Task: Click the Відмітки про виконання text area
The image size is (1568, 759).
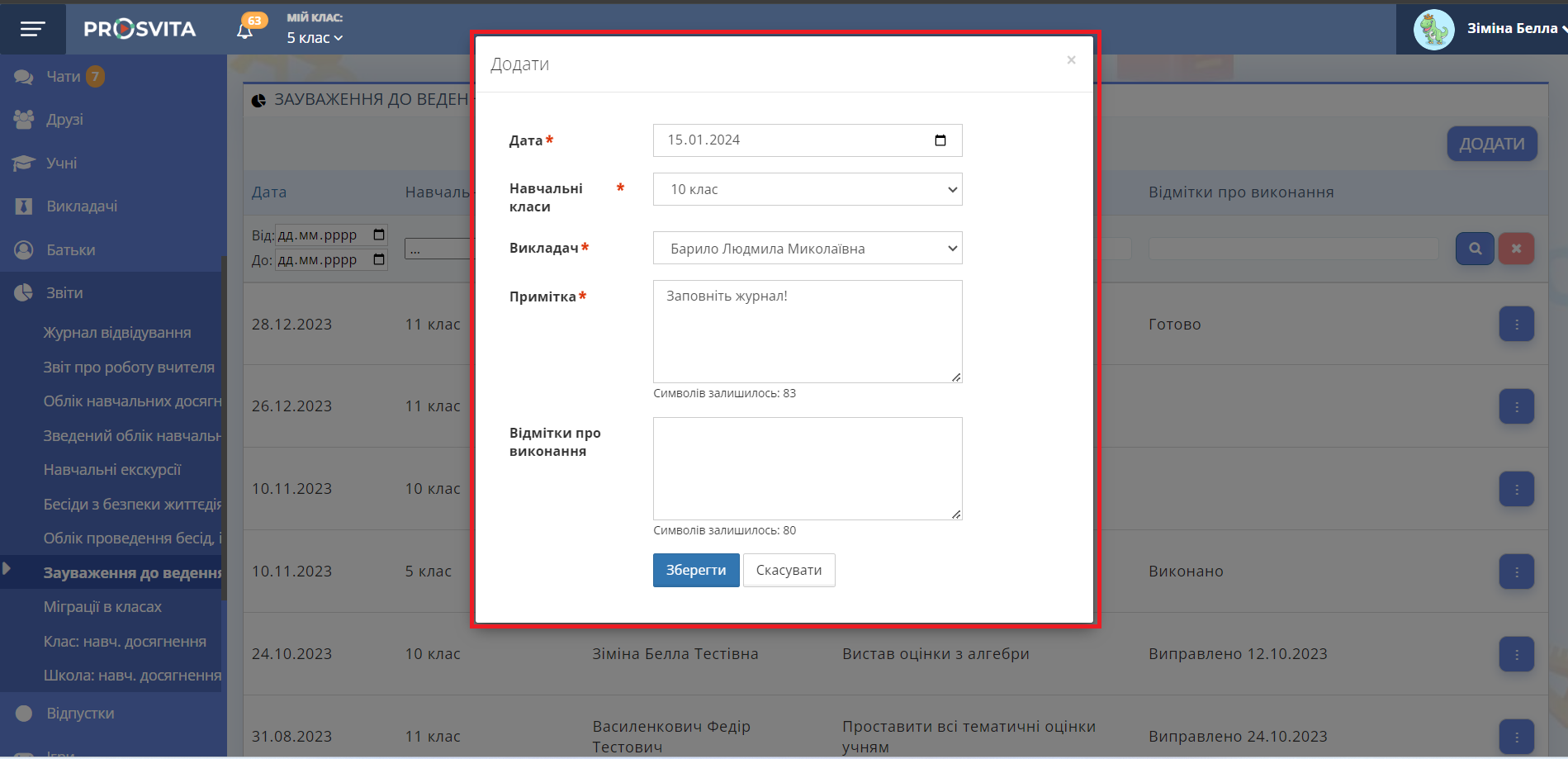Action: (x=807, y=469)
